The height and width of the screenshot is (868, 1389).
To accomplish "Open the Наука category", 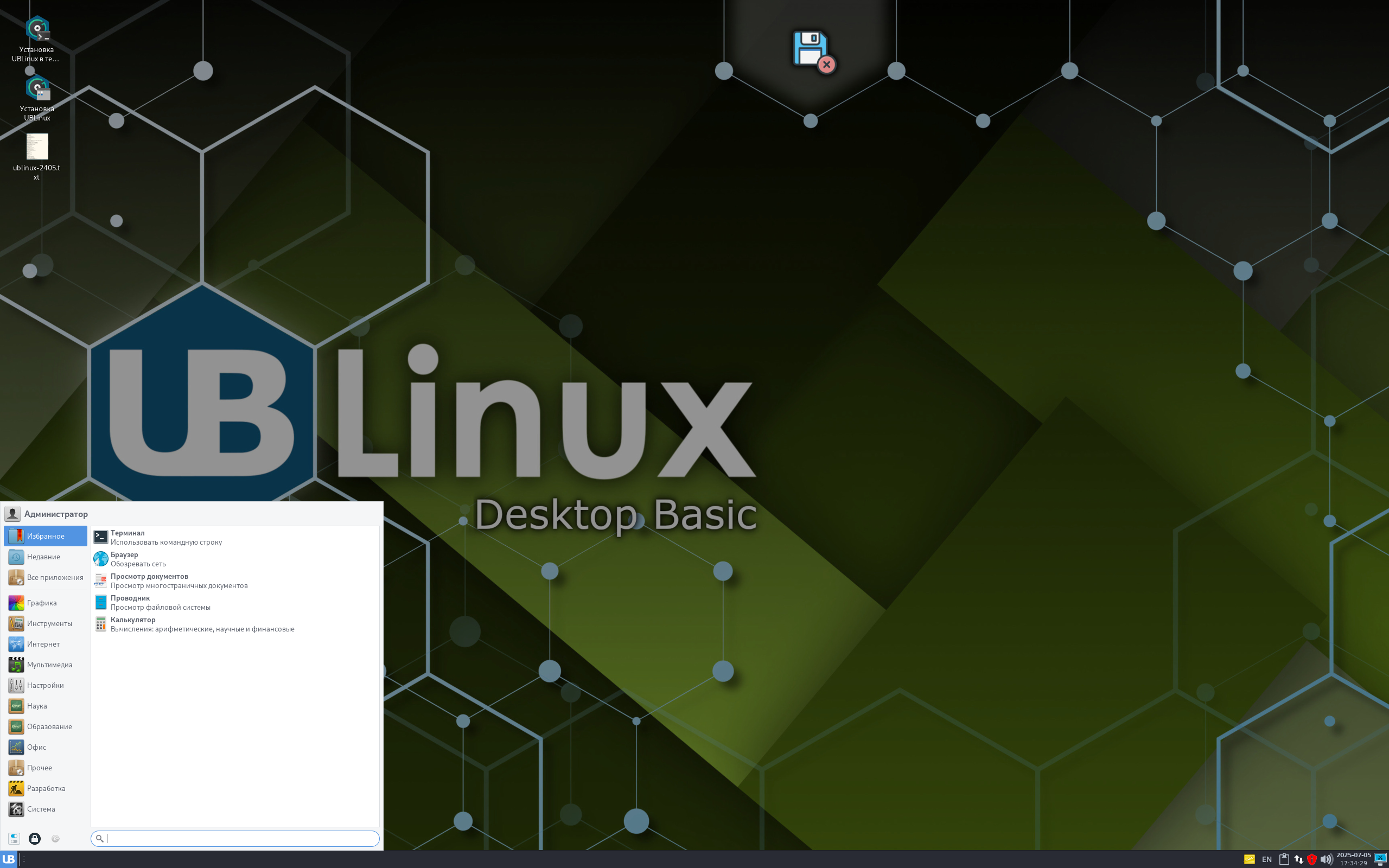I will coord(46,706).
